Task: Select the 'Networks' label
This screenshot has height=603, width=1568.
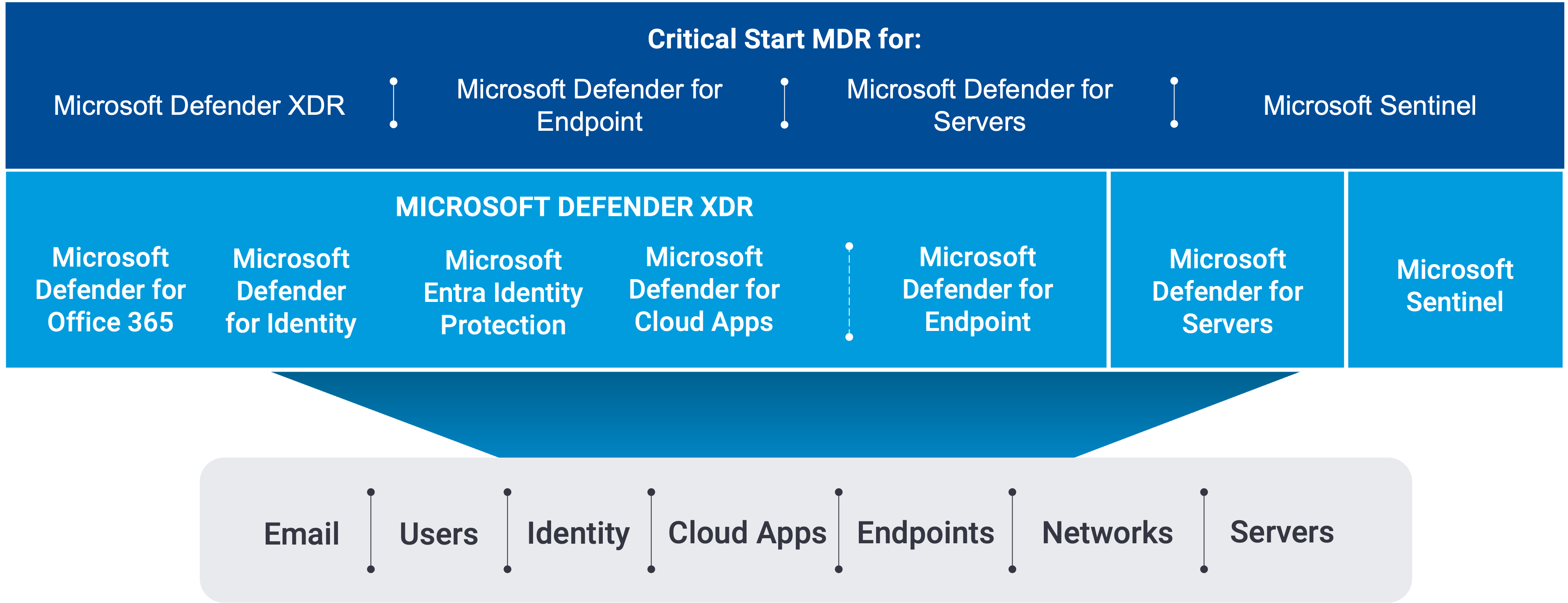Action: coord(1108,533)
